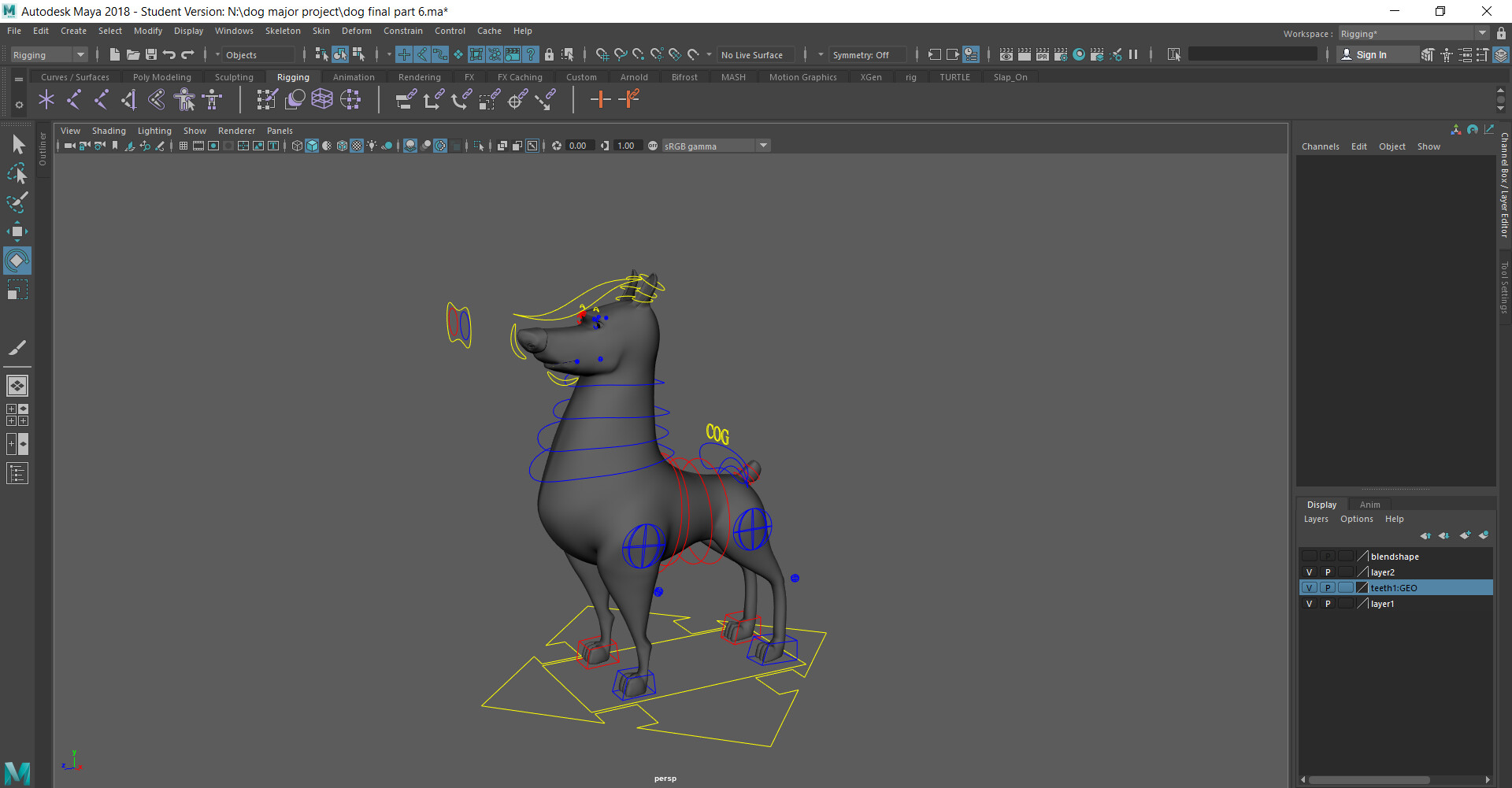Select the Create Joint tool on Rigging shelf

(x=46, y=99)
